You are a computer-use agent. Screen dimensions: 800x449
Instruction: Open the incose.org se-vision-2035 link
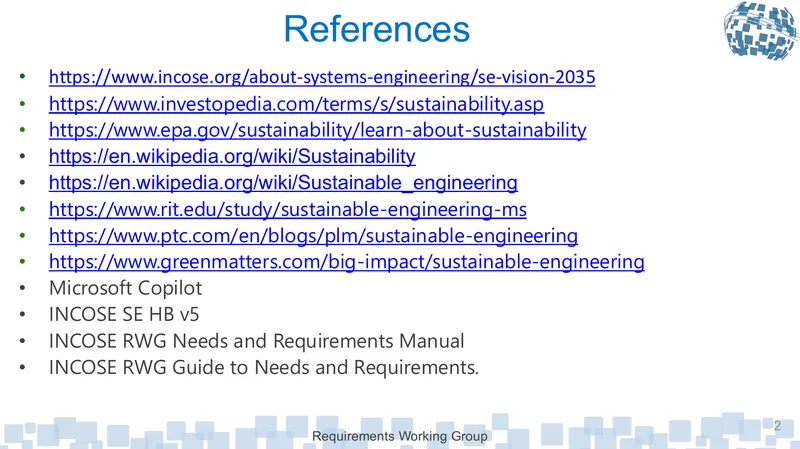coord(322,77)
